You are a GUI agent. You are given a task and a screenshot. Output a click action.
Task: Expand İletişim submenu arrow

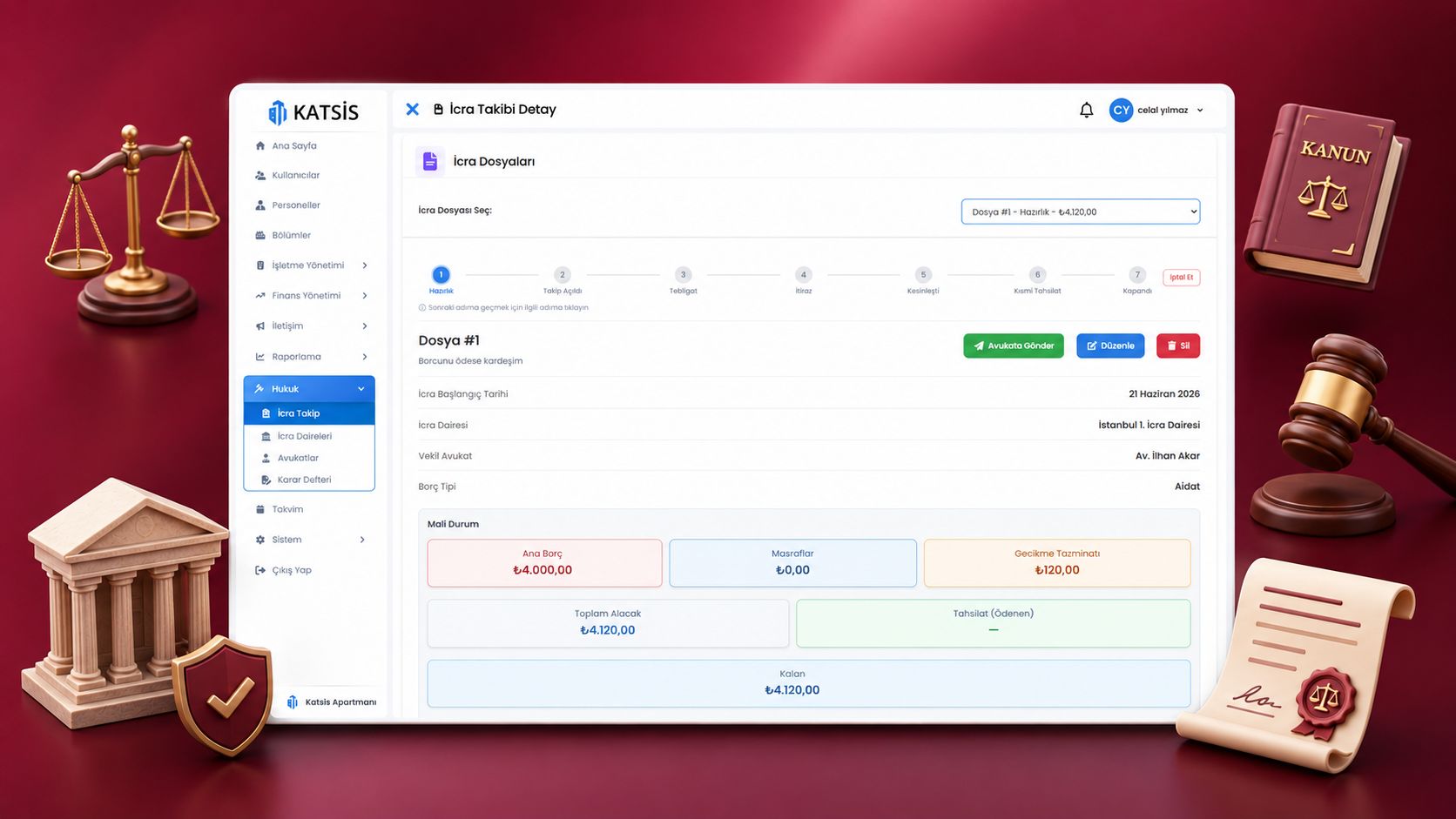click(365, 326)
